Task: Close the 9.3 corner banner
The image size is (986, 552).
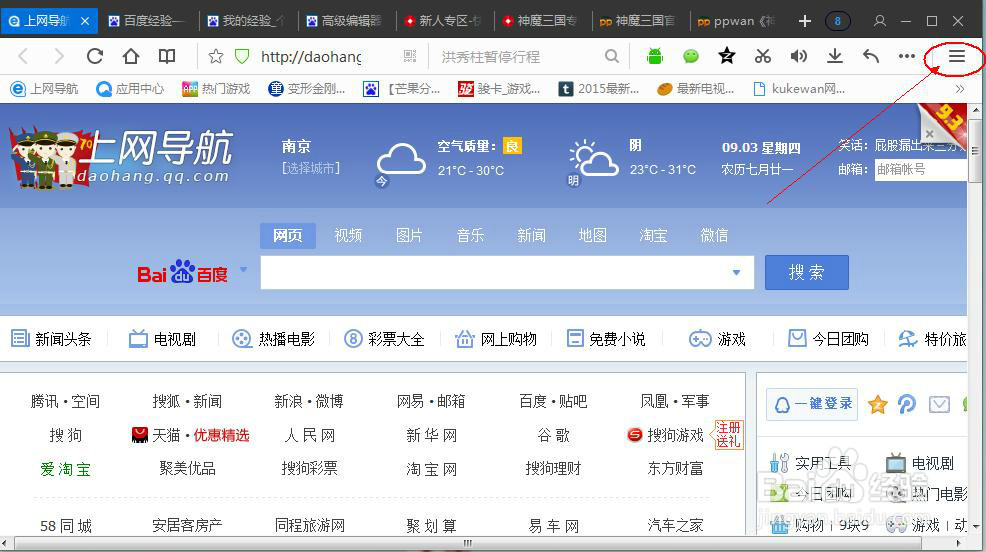Action: (929, 133)
